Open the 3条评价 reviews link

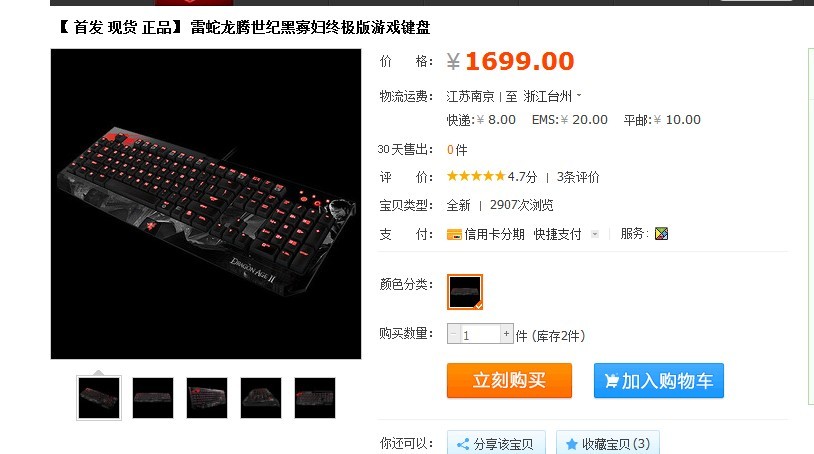(x=578, y=177)
